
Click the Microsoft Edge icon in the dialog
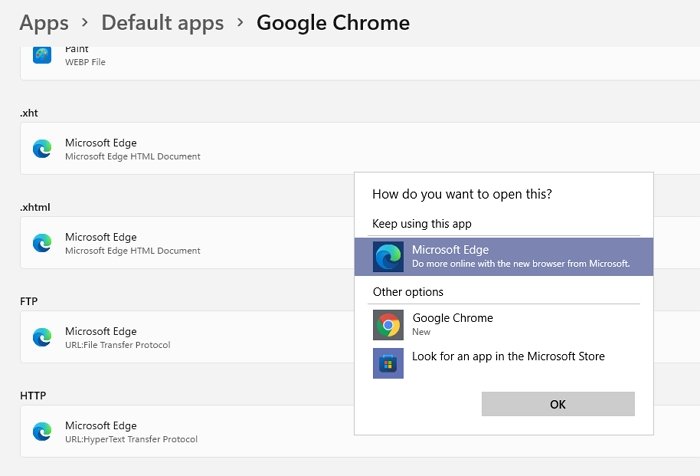click(x=388, y=256)
